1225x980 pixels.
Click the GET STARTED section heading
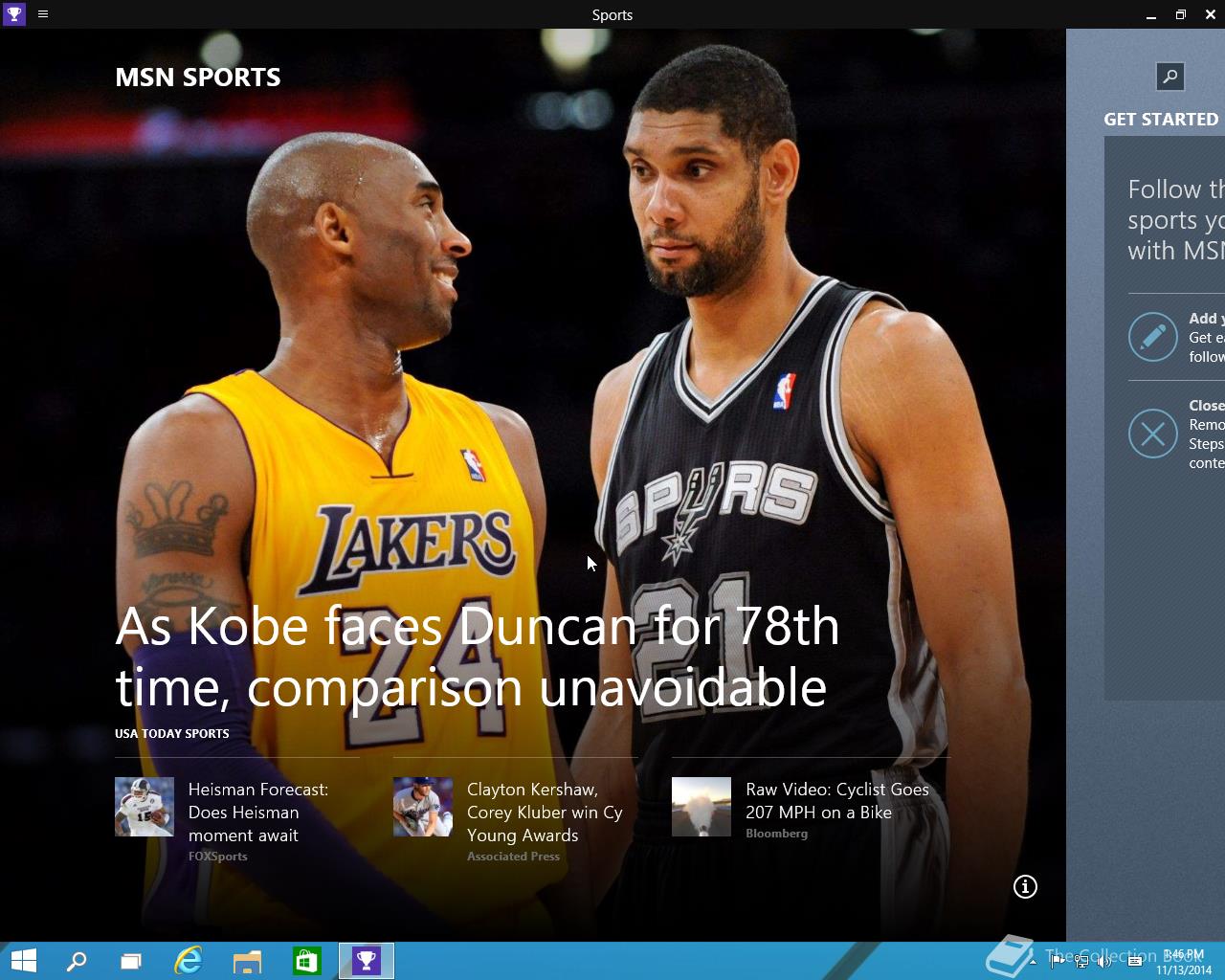pyautogui.click(x=1161, y=120)
